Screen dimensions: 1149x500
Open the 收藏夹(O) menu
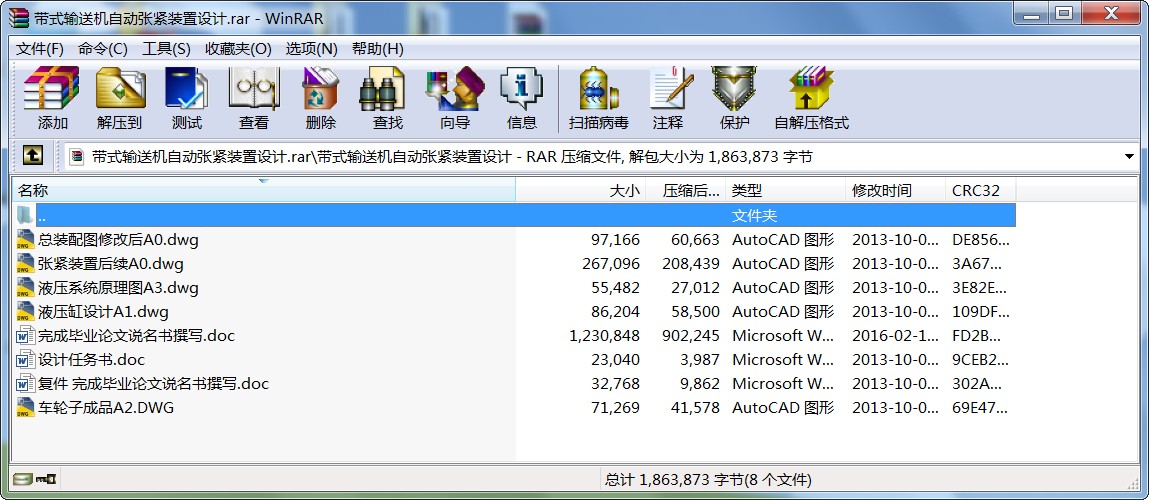[238, 49]
